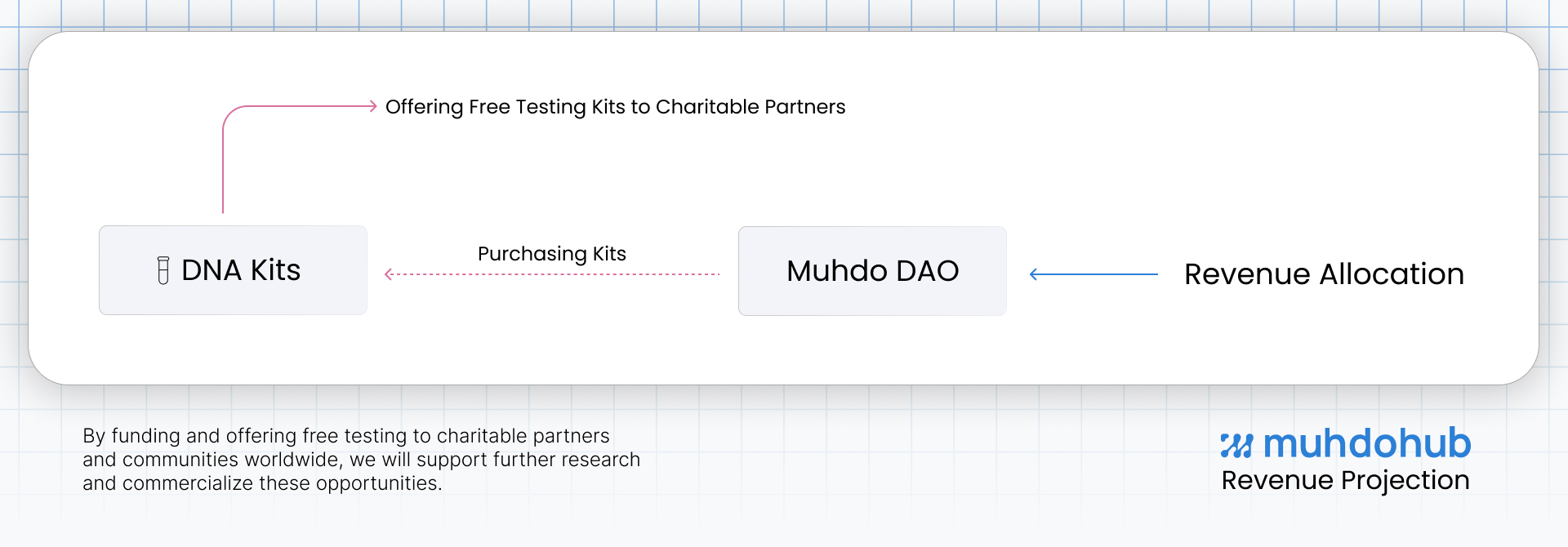Click the test tube icon beside DNA Kits

pos(163,270)
